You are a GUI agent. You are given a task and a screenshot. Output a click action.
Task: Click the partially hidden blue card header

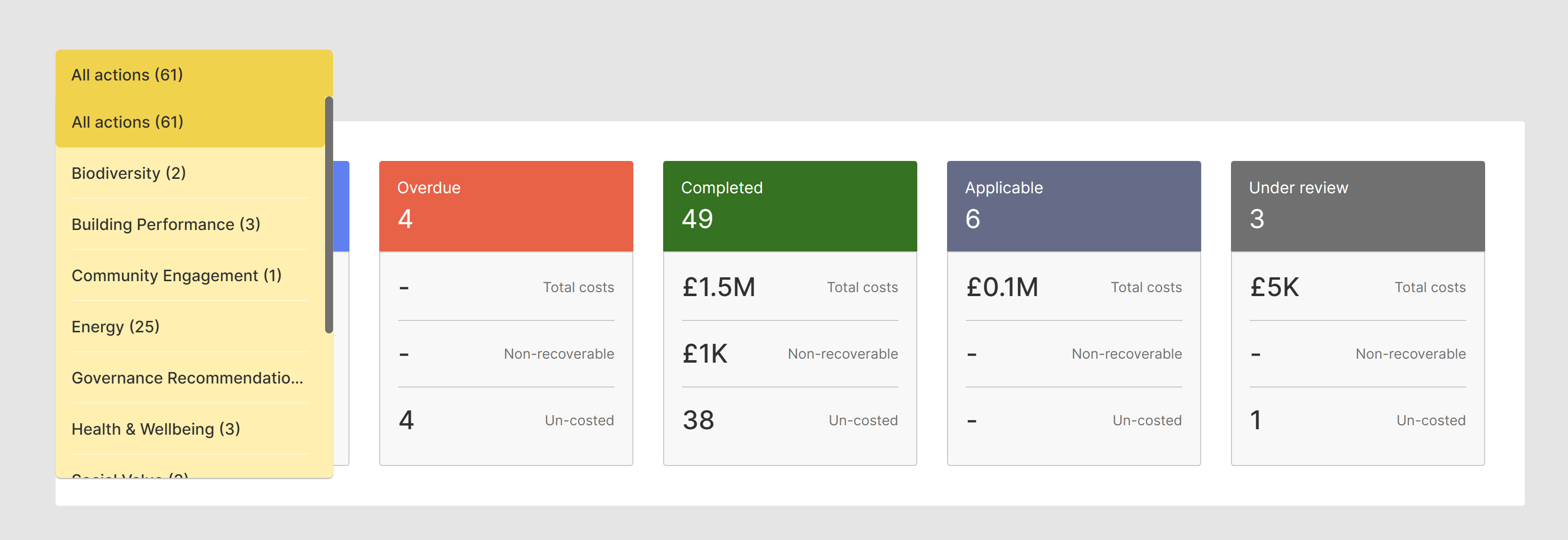point(341,205)
